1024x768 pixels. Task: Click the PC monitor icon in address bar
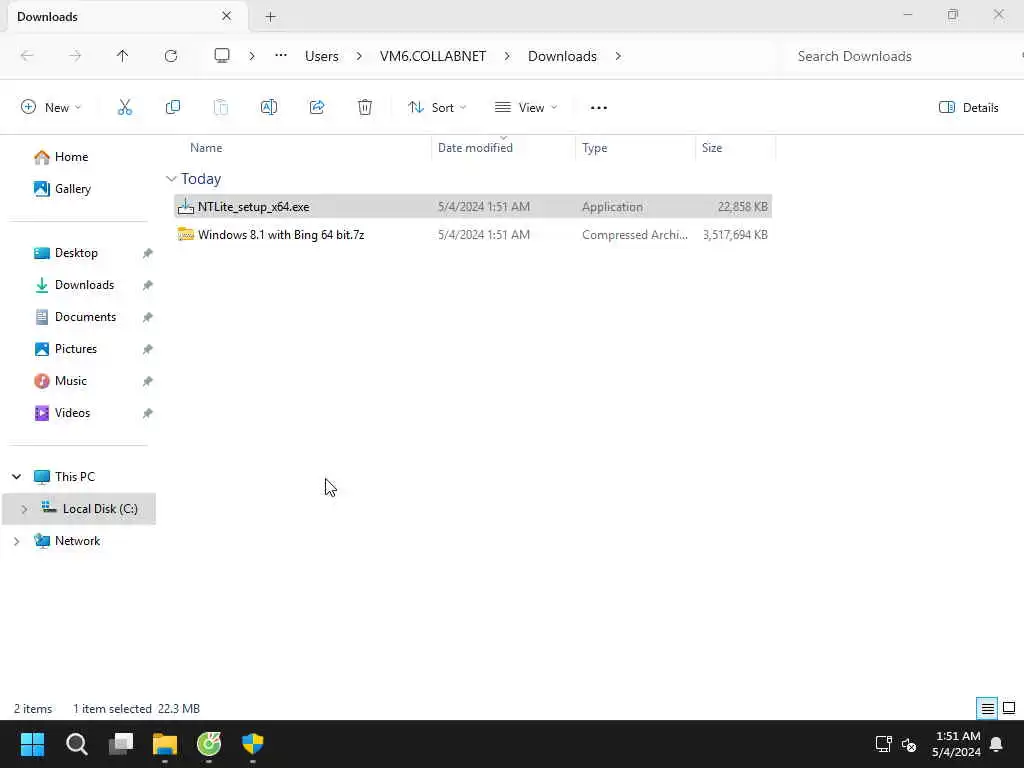pyautogui.click(x=222, y=56)
